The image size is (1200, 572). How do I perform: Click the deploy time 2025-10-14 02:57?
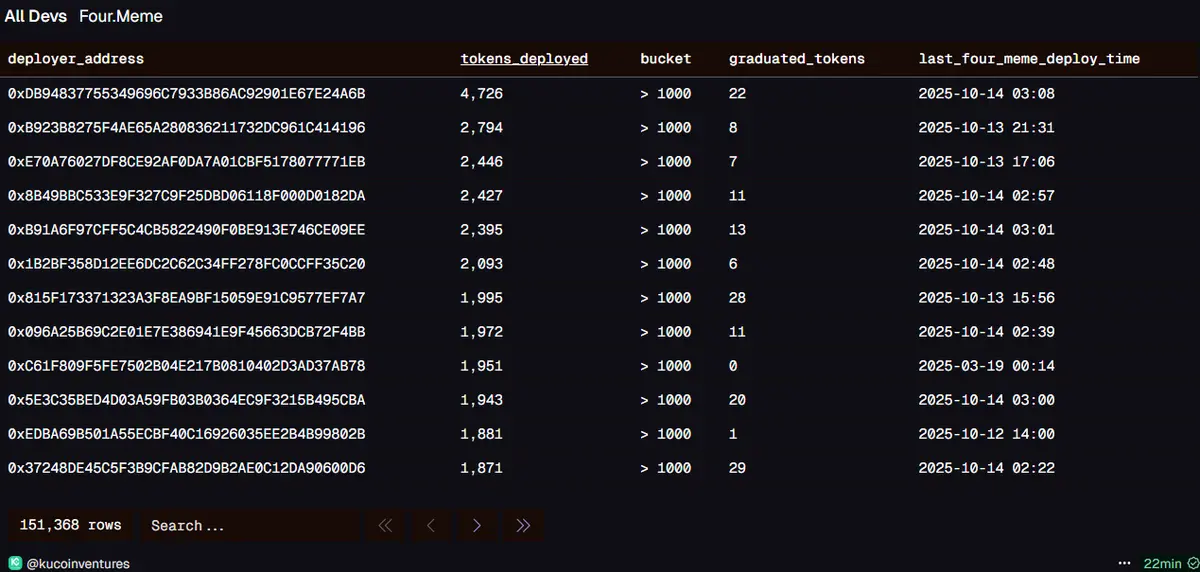[x=987, y=196]
